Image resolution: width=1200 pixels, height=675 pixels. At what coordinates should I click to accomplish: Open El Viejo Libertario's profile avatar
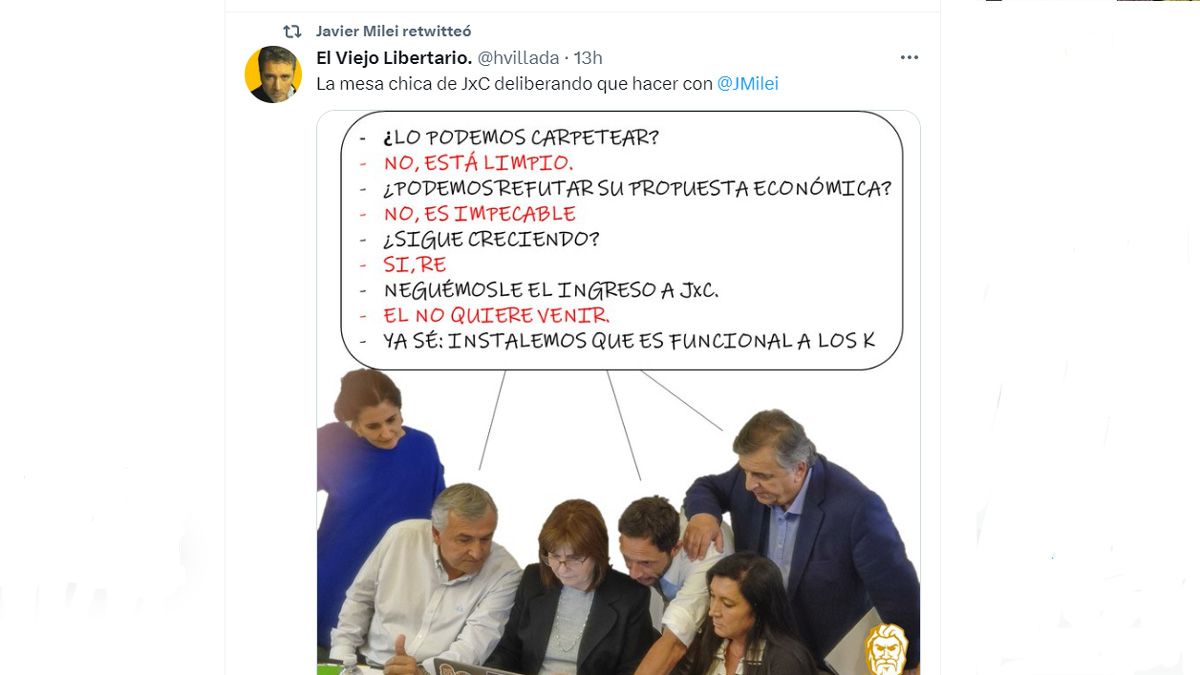[273, 74]
